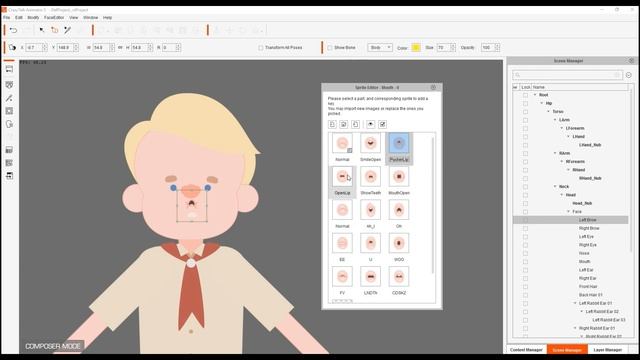
Task: Click the X position input field
Action: point(33,48)
